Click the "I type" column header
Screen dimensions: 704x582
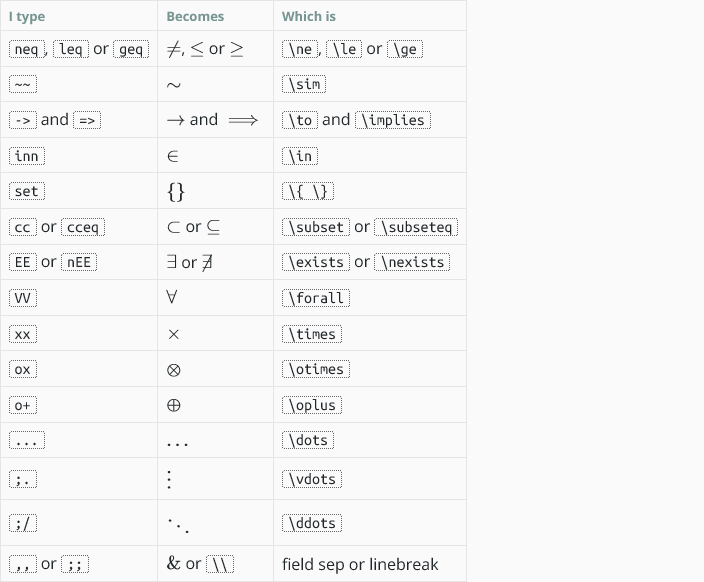pyautogui.click(x=27, y=16)
